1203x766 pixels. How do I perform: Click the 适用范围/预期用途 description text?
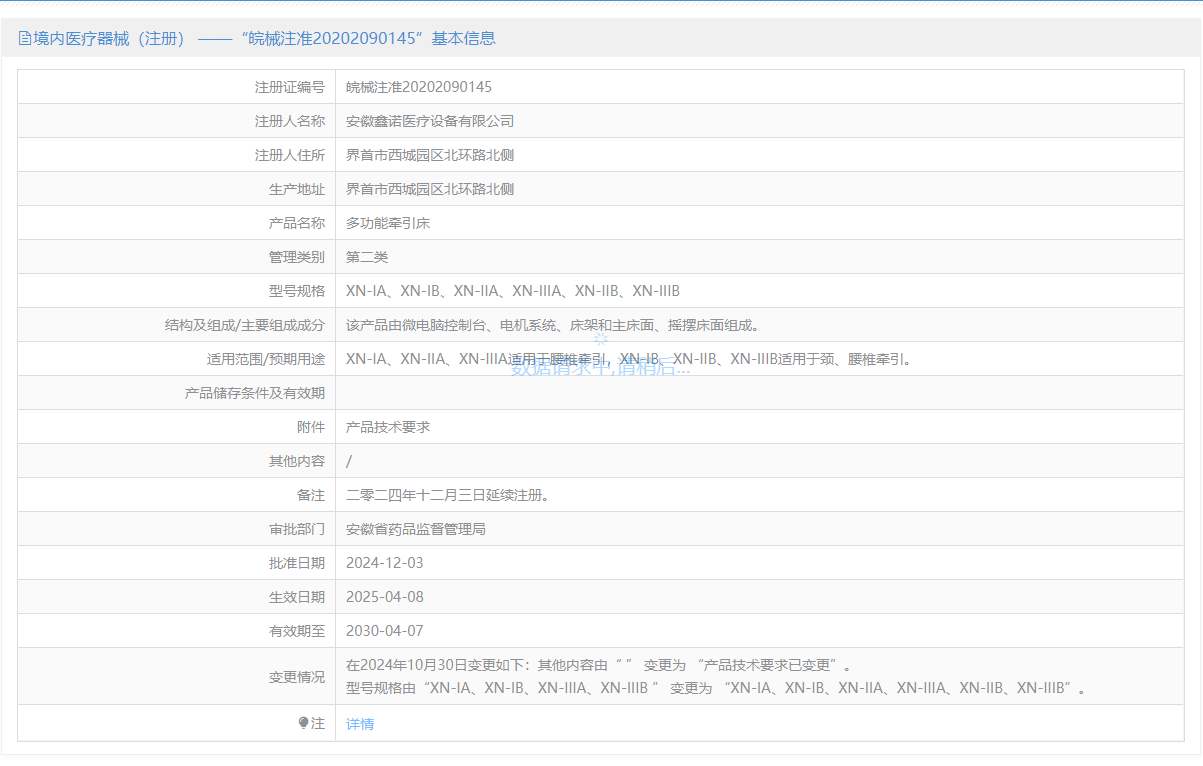click(x=630, y=359)
